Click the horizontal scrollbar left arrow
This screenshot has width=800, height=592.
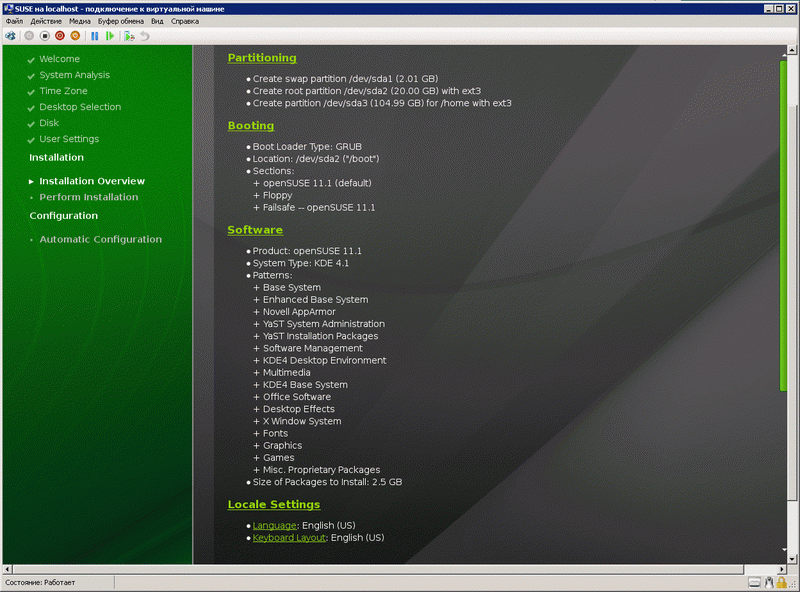(7, 569)
